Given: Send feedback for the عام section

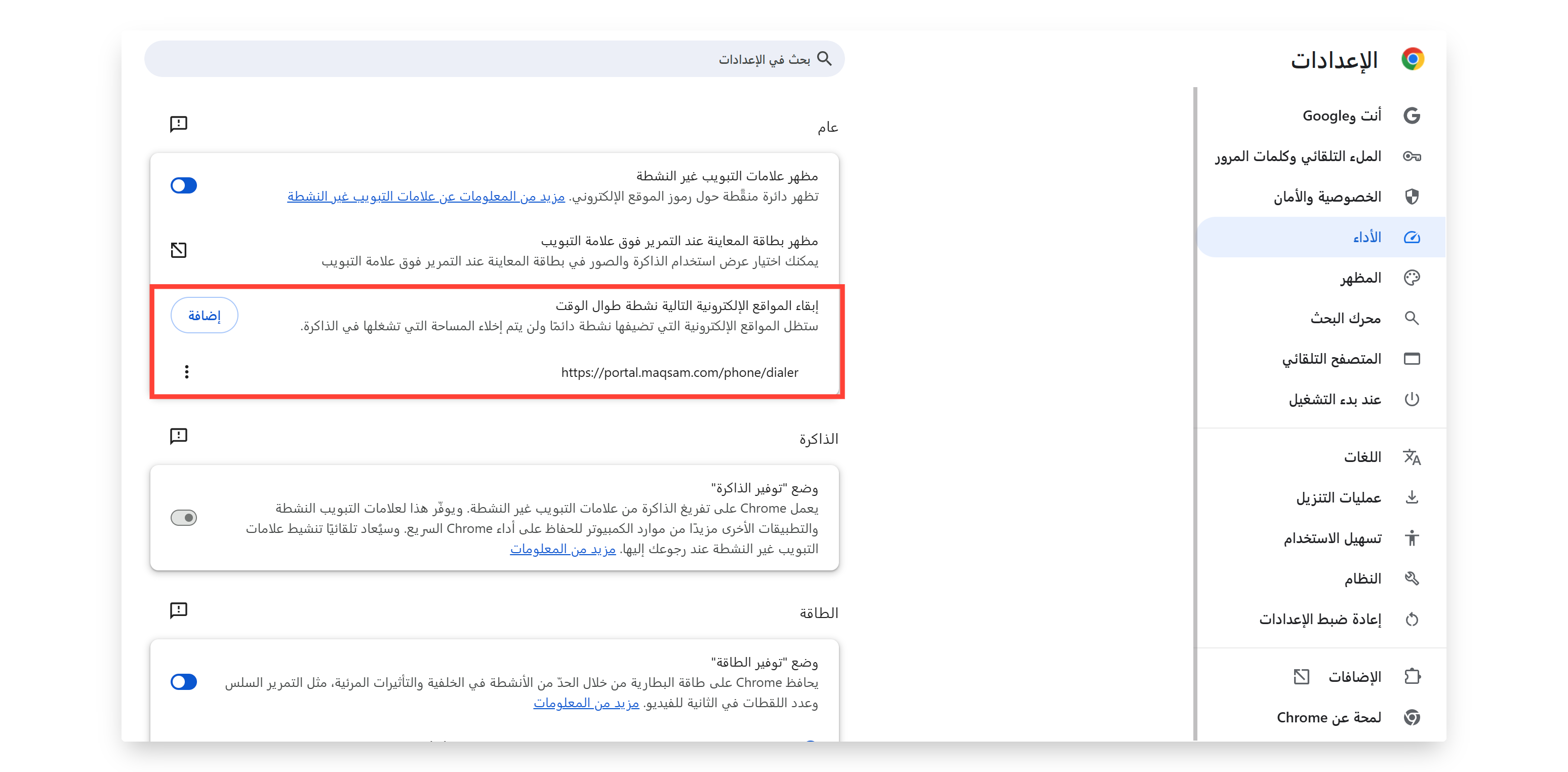Looking at the screenshot, I should tap(178, 124).
